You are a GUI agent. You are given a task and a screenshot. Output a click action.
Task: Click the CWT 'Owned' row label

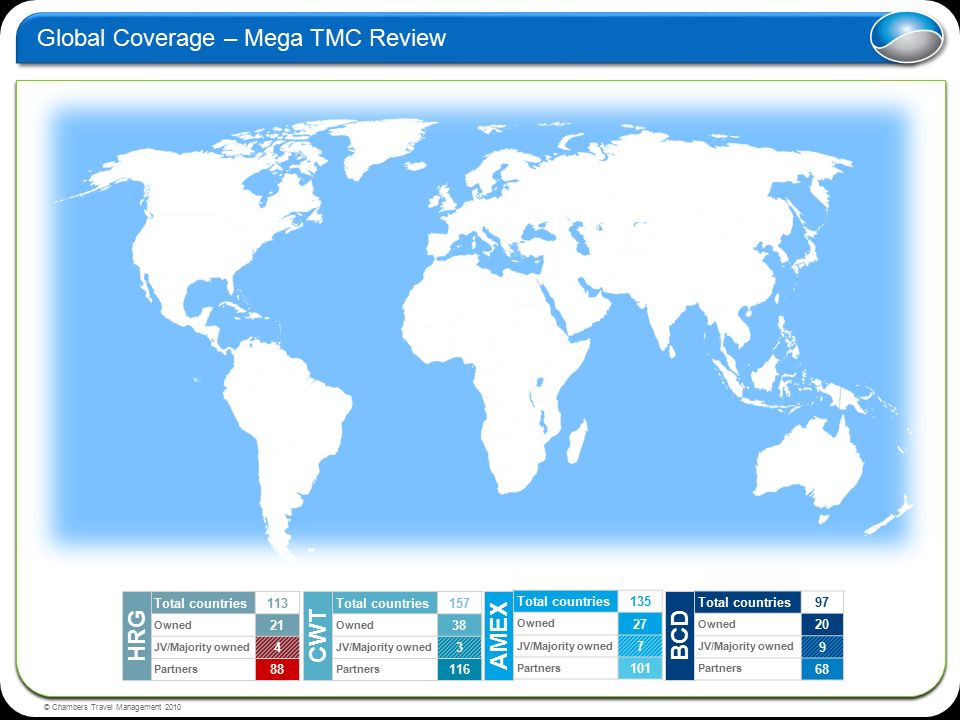[384, 625]
